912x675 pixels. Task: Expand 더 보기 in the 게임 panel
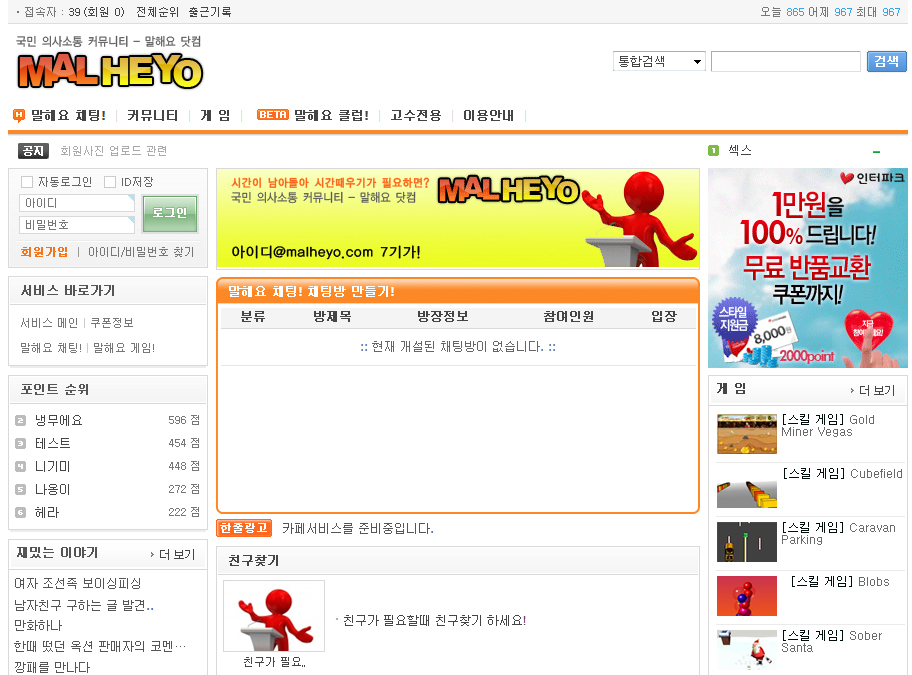tap(872, 390)
